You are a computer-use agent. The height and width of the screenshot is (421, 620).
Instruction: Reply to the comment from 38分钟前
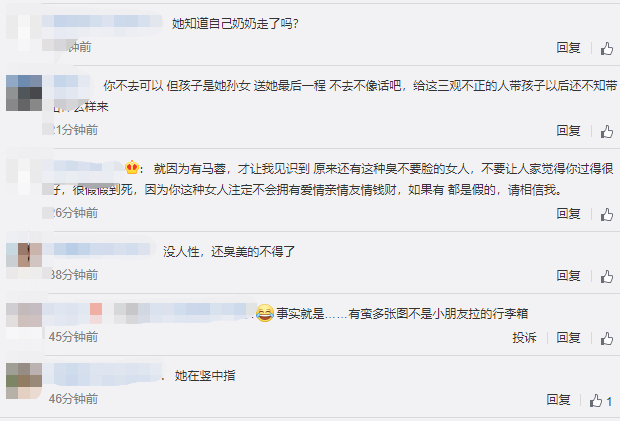568,275
